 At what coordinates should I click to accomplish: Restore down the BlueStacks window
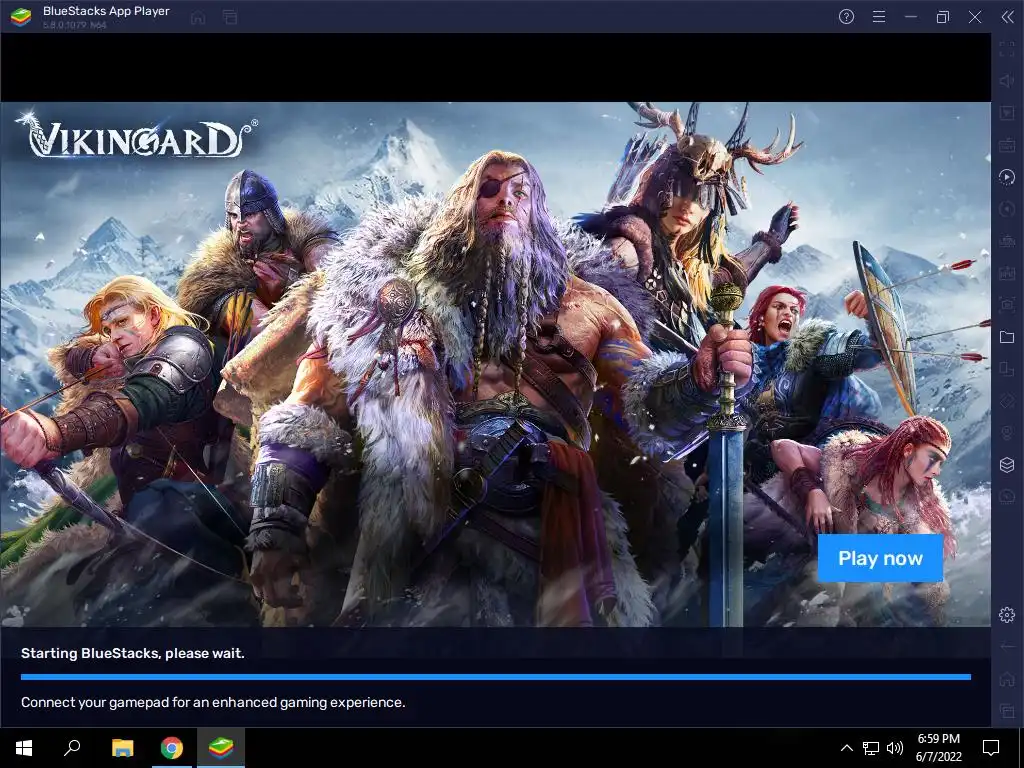(943, 17)
